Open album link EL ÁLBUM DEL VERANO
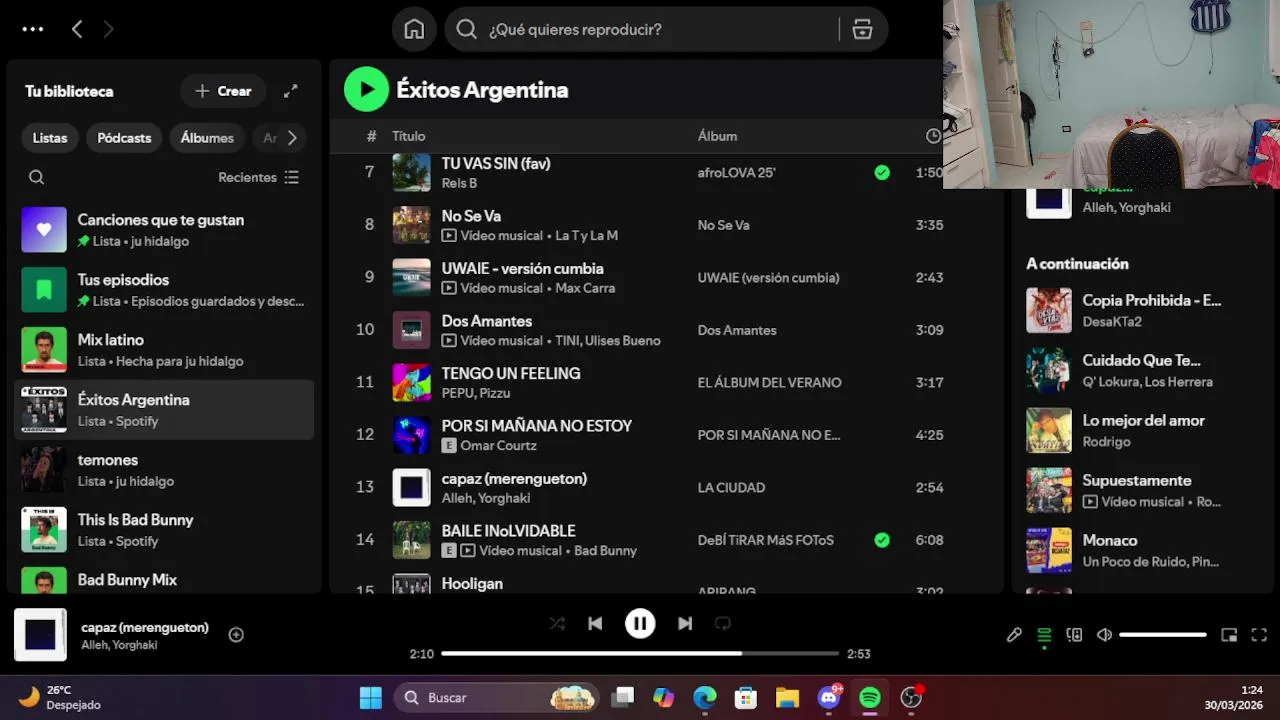The image size is (1280, 720). tap(769, 382)
